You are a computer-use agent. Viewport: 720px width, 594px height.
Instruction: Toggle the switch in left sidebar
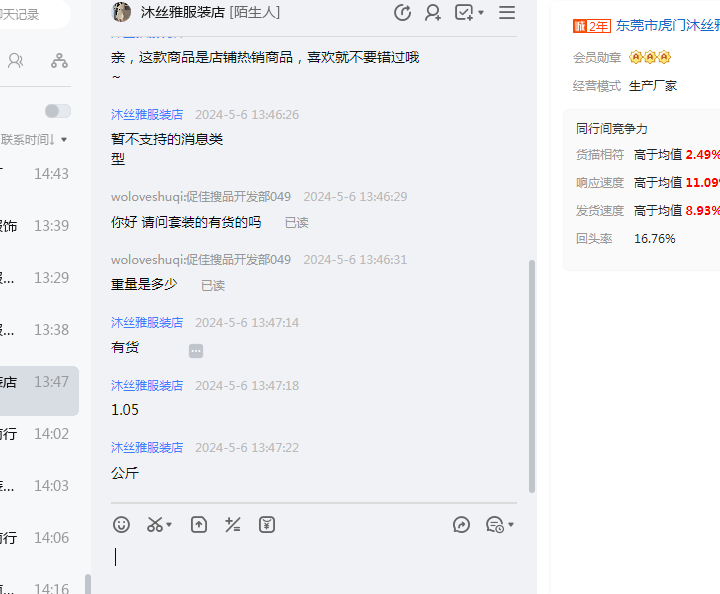(x=58, y=111)
